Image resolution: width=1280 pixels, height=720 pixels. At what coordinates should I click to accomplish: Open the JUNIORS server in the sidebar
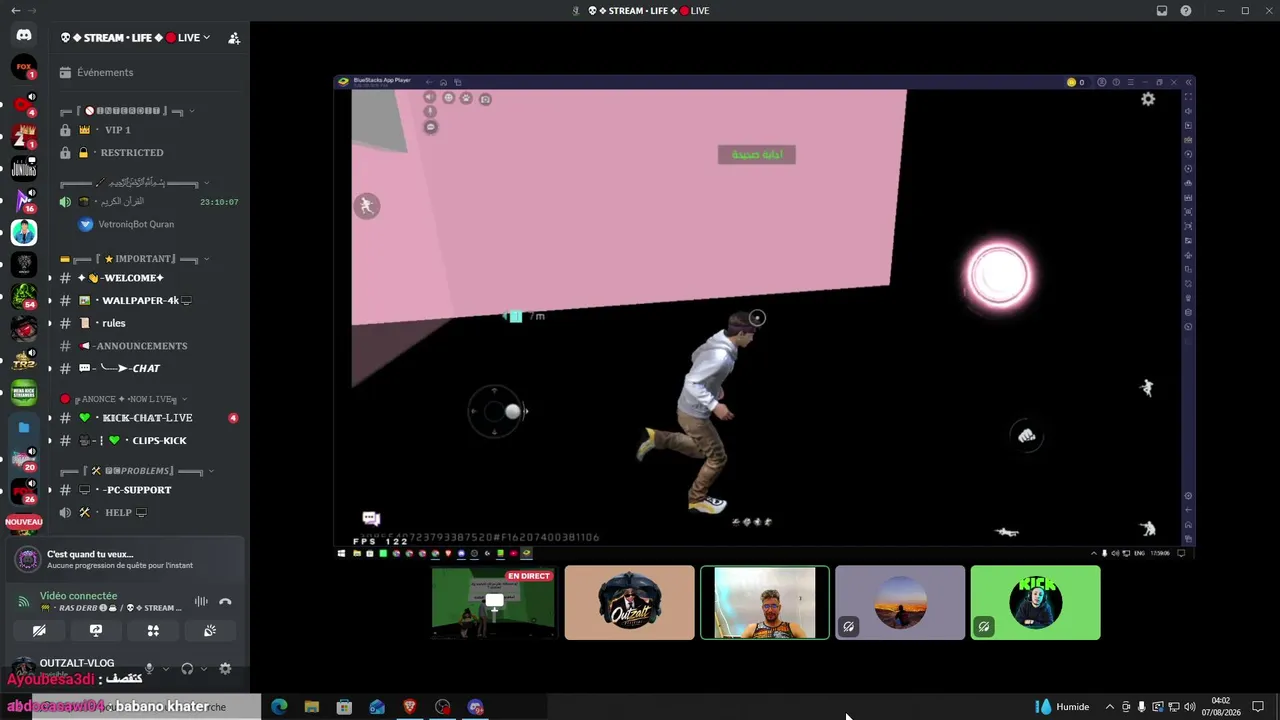click(24, 167)
